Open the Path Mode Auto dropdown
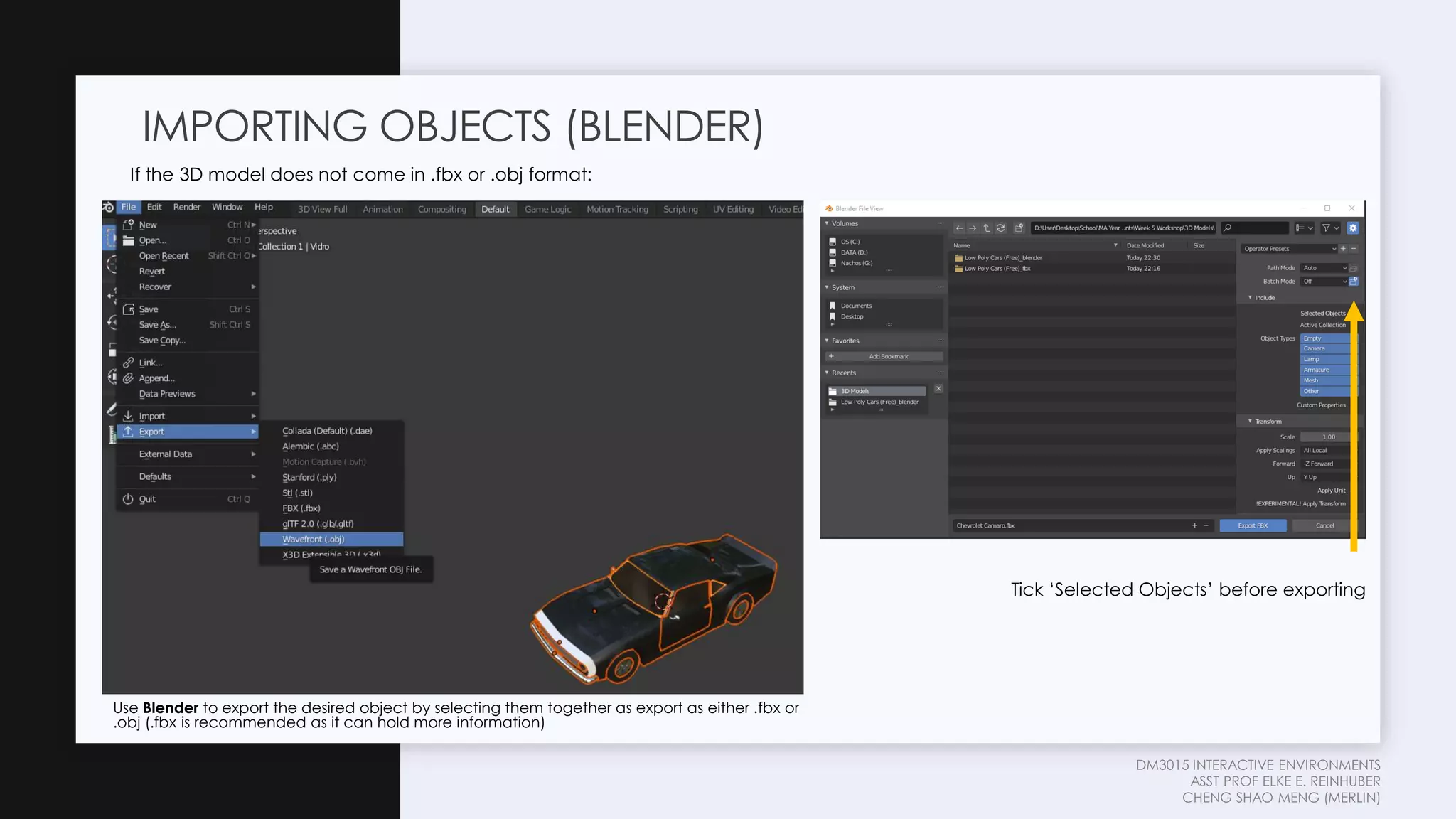 tap(1324, 268)
